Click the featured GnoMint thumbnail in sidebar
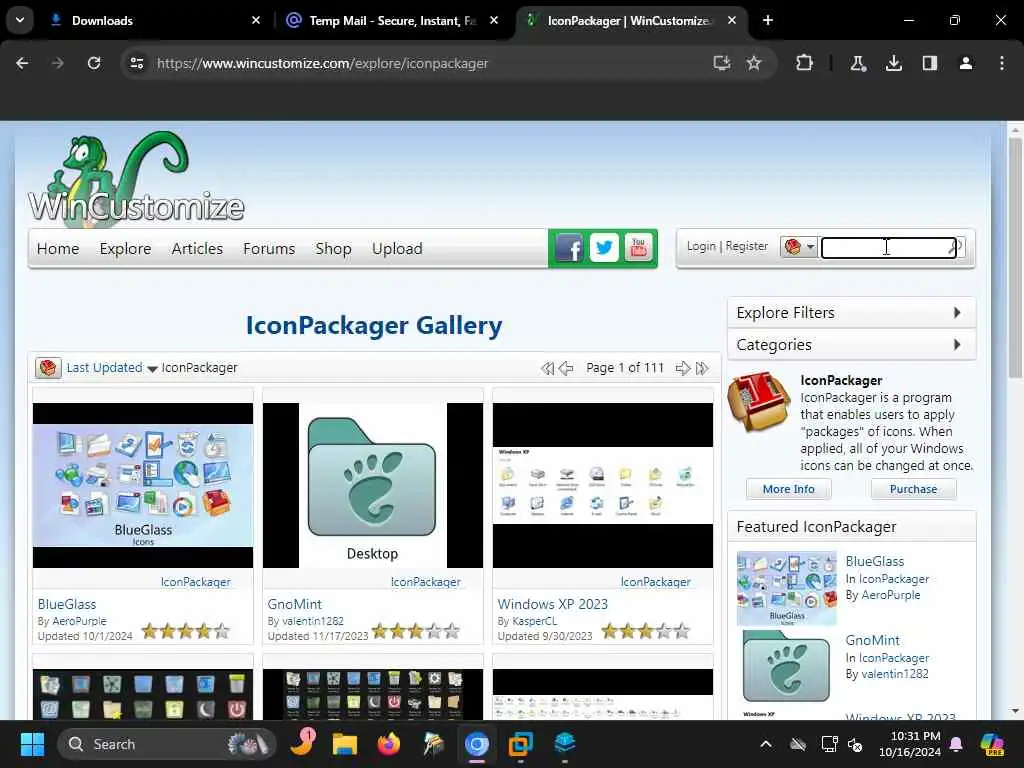This screenshot has width=1024, height=768. [786, 666]
